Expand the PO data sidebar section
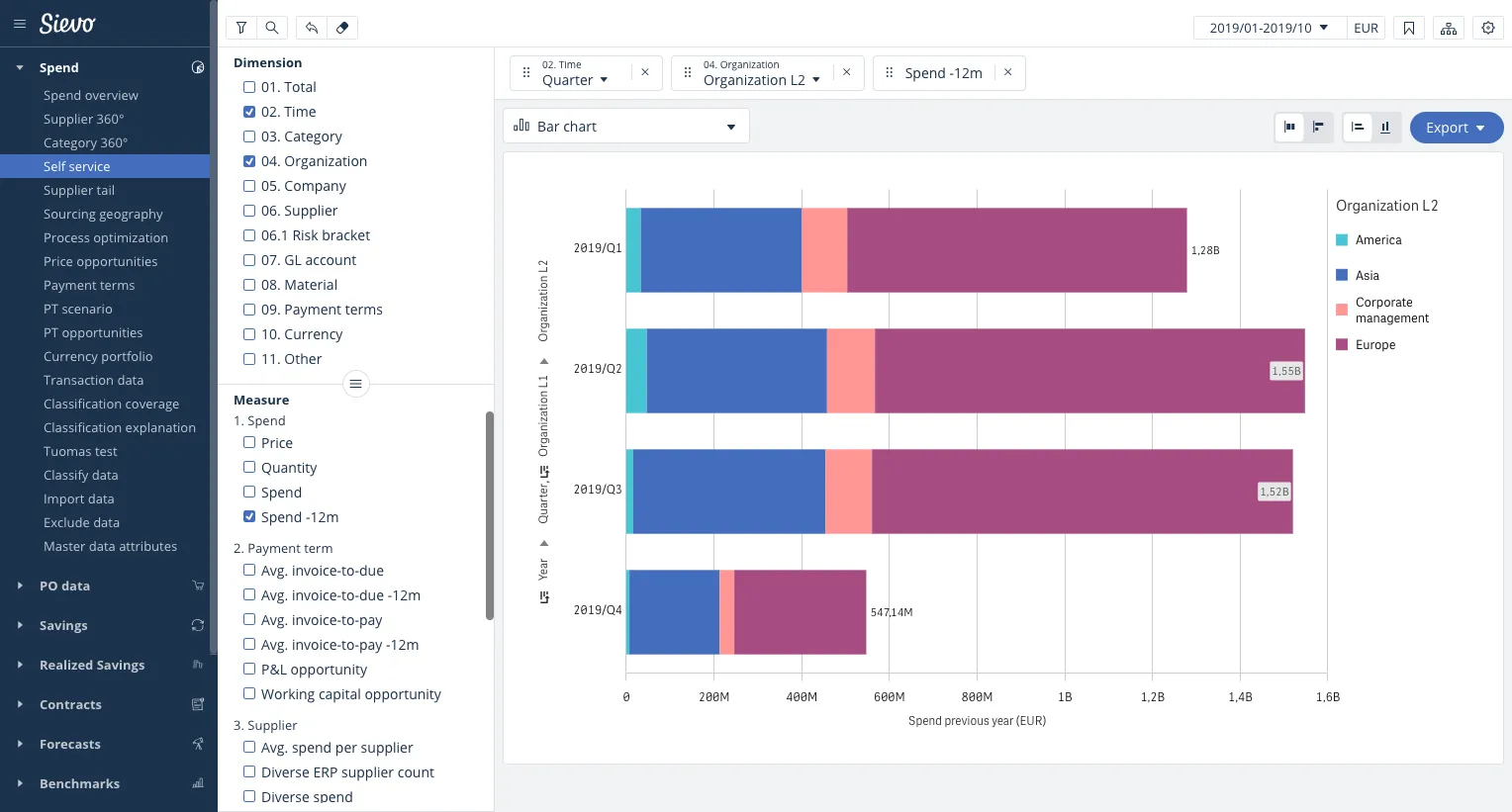1512x812 pixels. [64, 586]
